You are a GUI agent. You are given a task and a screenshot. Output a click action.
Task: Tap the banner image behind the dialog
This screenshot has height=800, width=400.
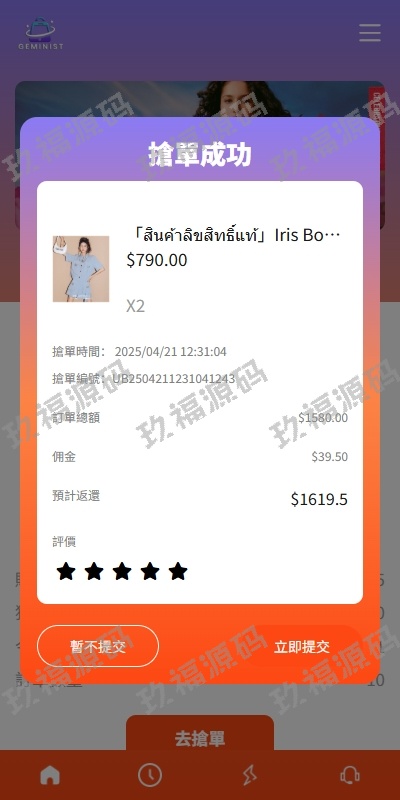[200, 99]
